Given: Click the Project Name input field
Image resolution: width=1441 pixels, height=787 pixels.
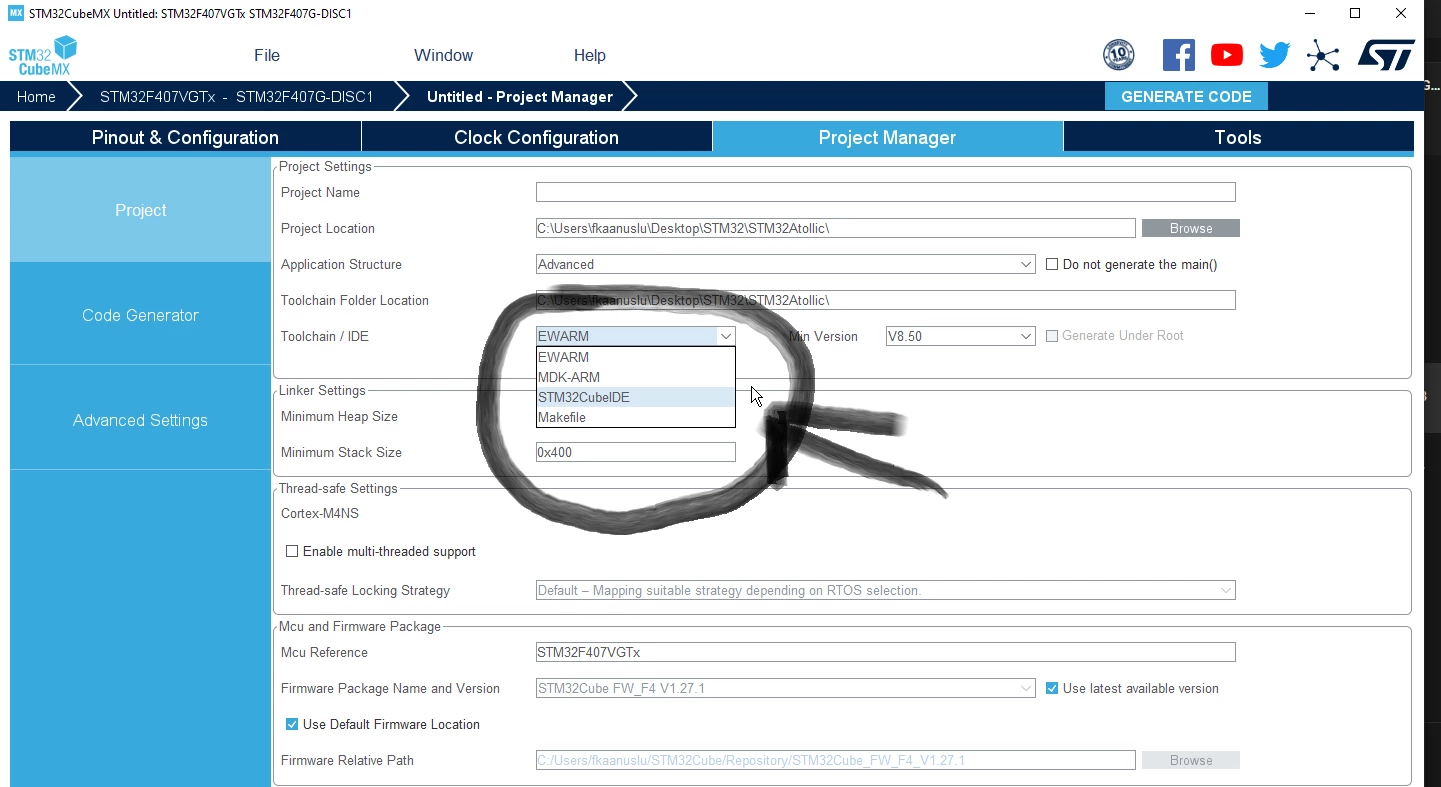Looking at the screenshot, I should (886, 192).
